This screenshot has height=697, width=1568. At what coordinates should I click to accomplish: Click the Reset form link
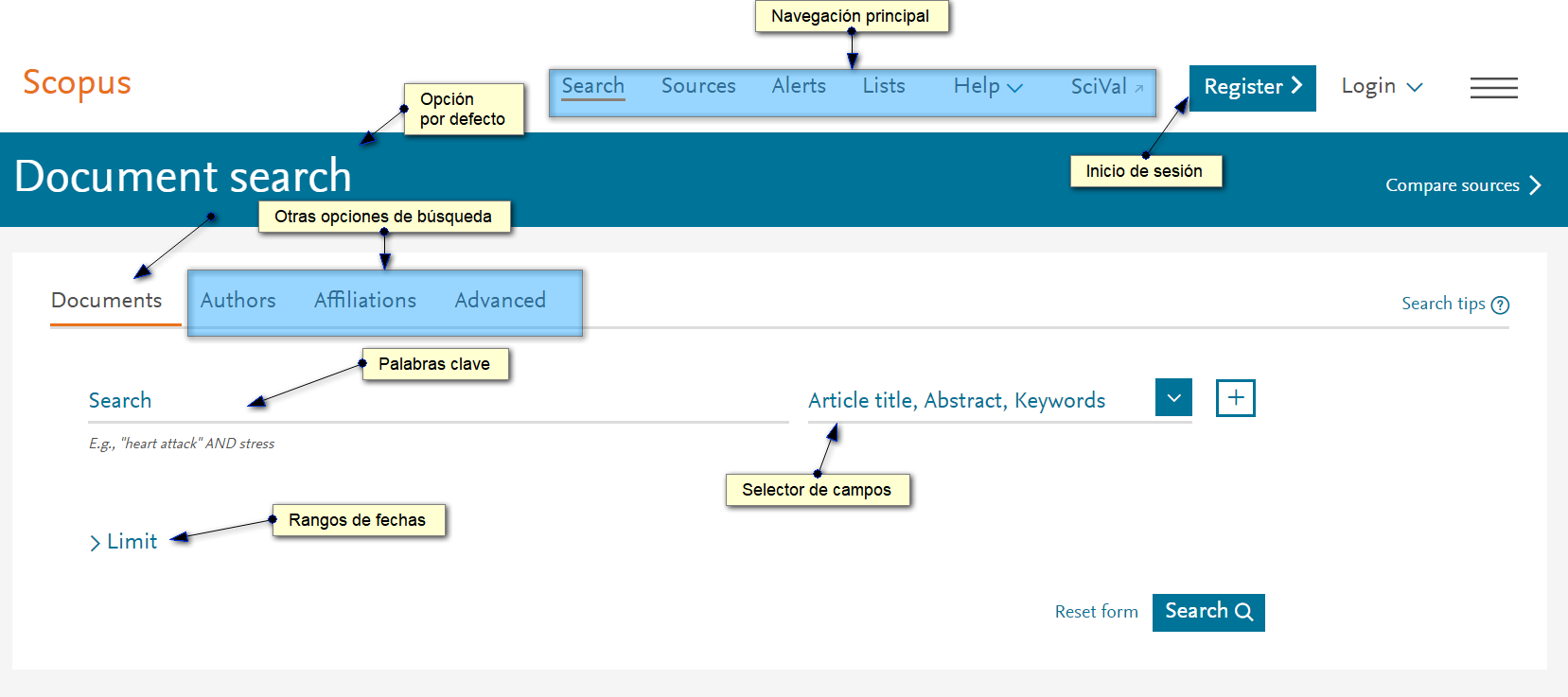coord(1096,612)
